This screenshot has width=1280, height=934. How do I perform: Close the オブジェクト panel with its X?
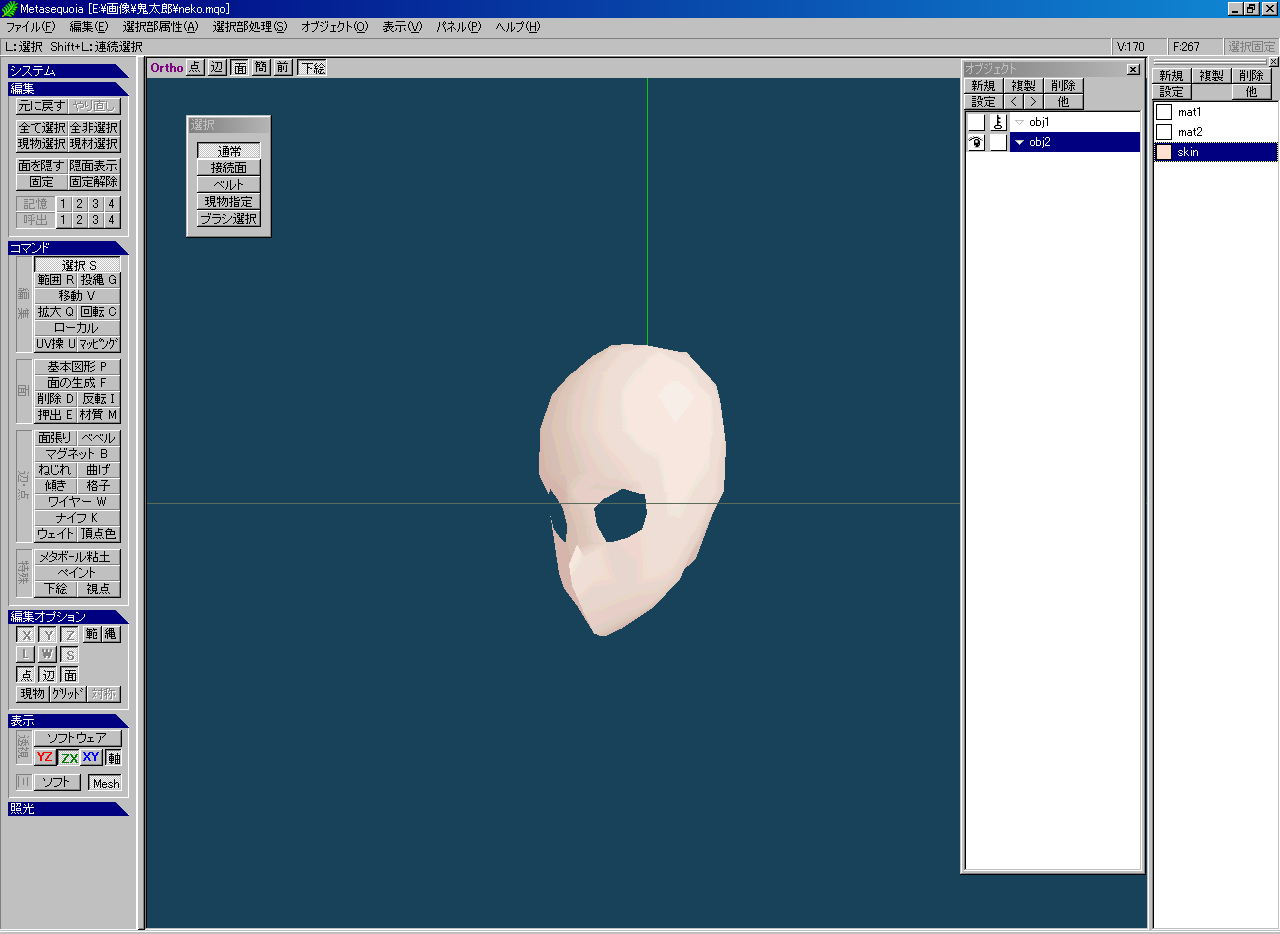(x=1132, y=69)
